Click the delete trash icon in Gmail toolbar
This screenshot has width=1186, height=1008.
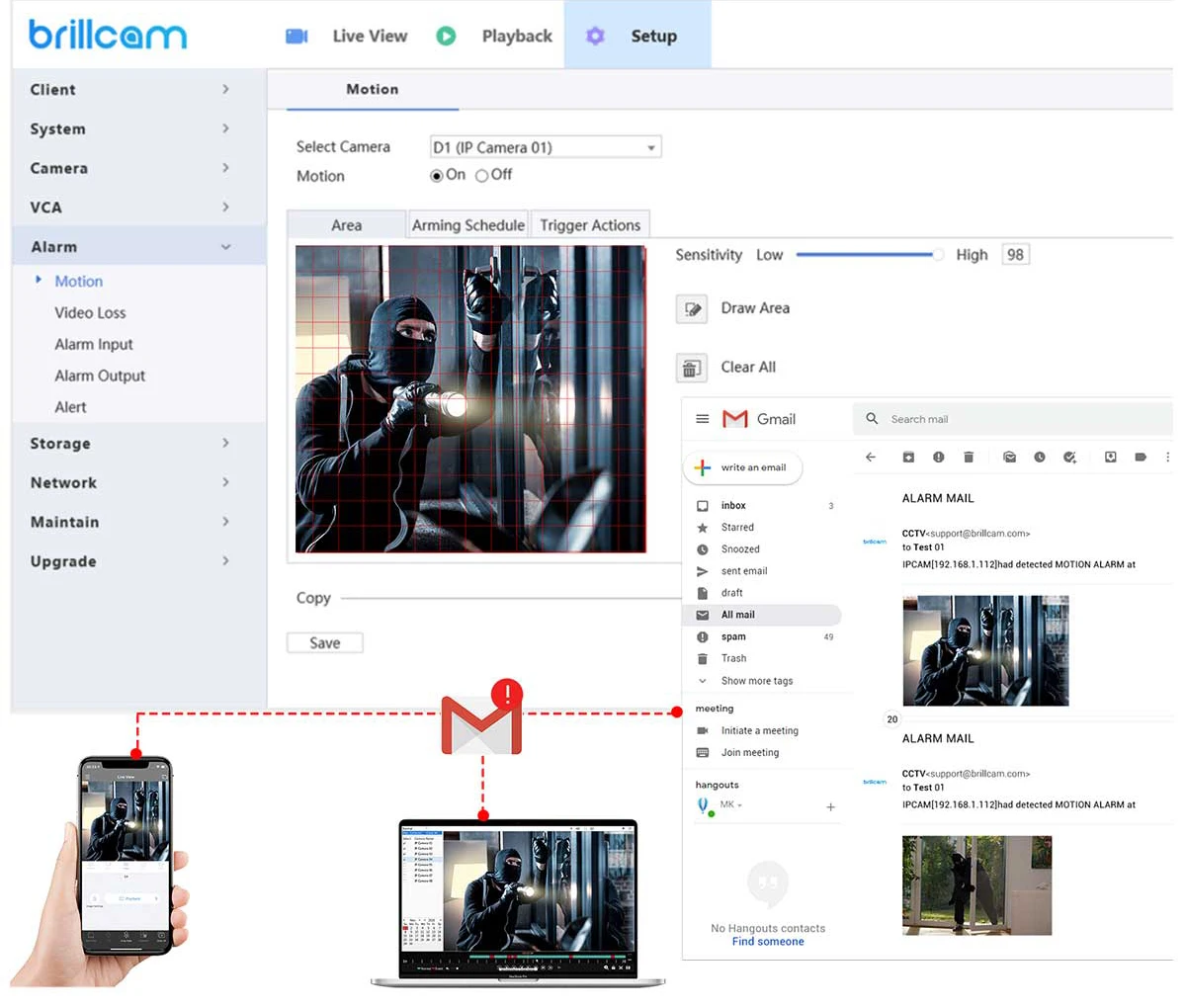969,458
